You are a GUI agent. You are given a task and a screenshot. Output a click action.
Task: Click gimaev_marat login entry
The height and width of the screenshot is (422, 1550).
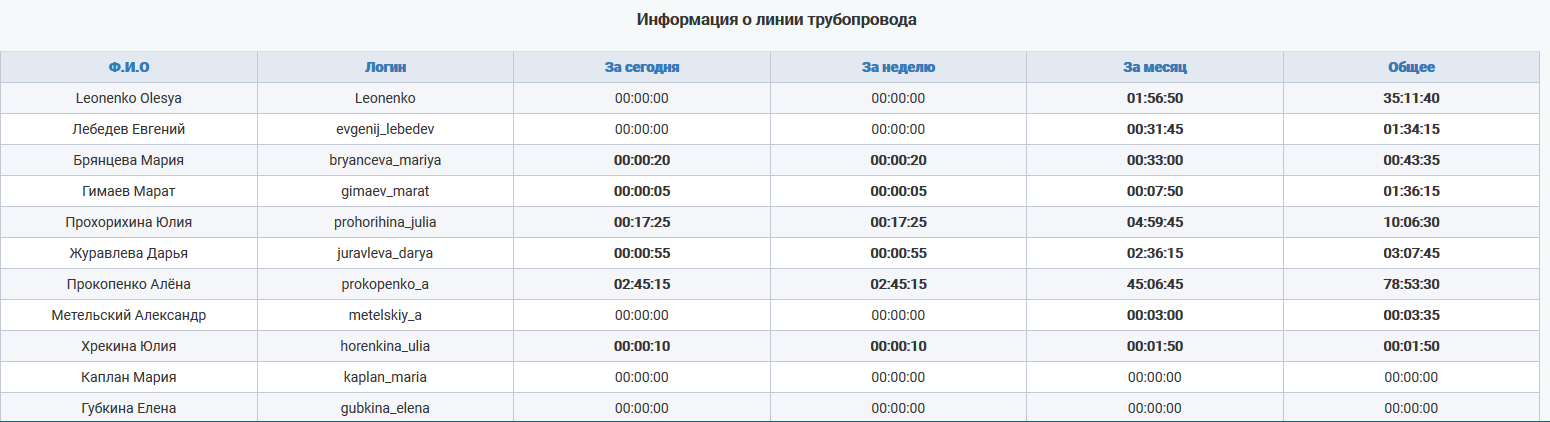click(385, 191)
